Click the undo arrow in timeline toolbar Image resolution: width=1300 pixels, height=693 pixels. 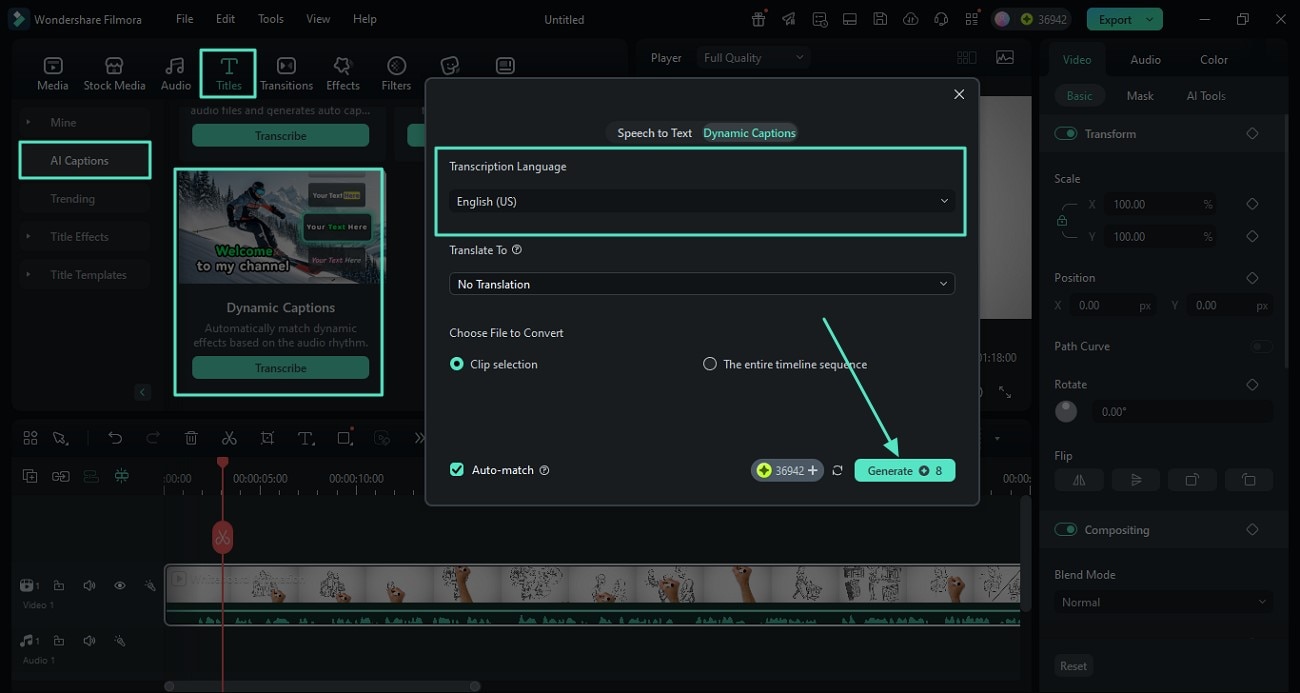[x=115, y=438]
